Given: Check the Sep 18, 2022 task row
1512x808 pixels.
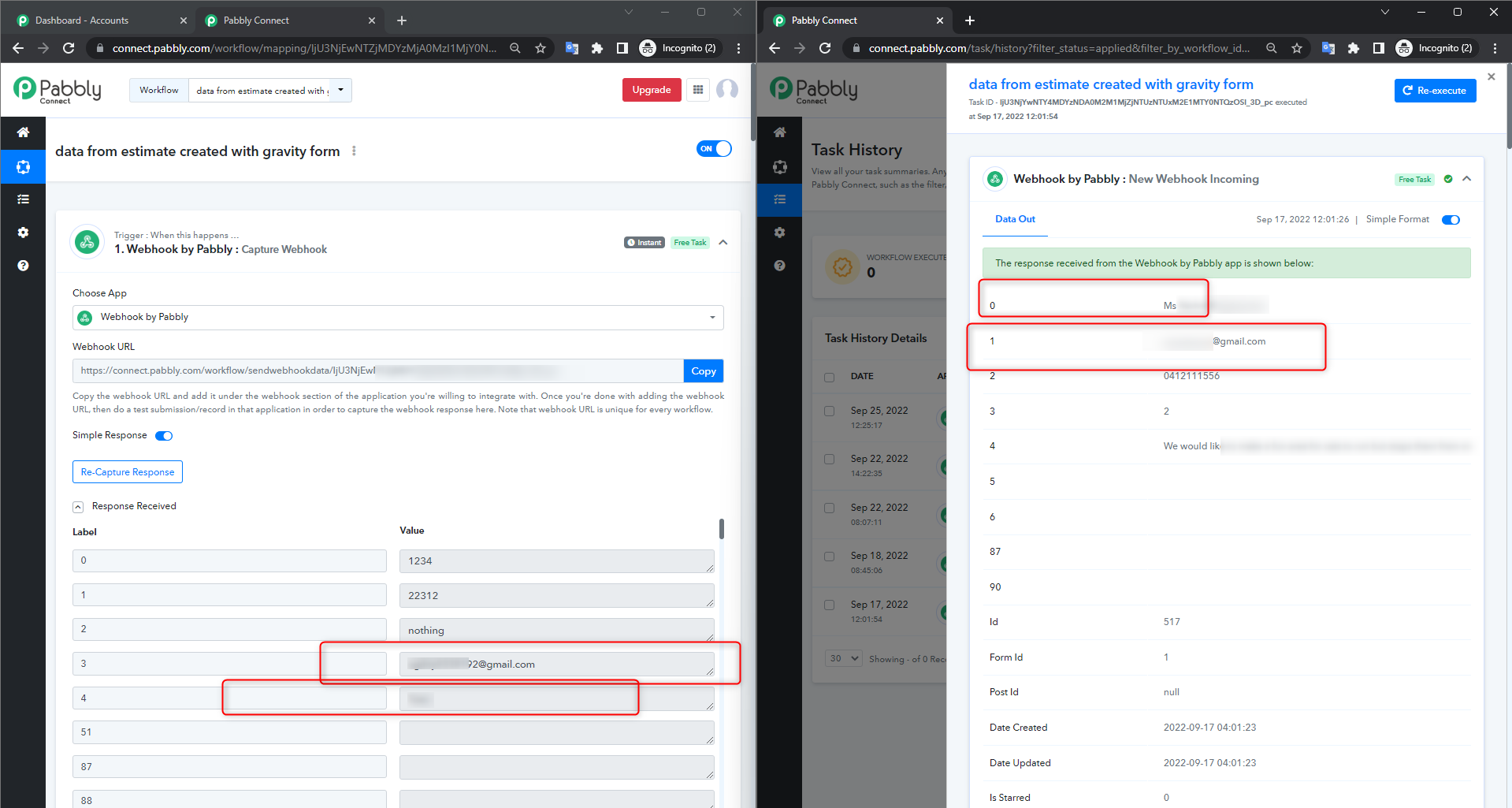Looking at the screenshot, I should (x=829, y=556).
